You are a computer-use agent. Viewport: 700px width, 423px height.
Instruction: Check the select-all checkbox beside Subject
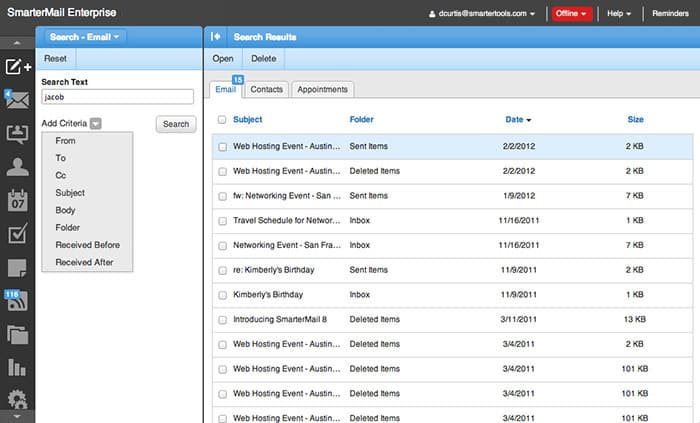coord(222,120)
